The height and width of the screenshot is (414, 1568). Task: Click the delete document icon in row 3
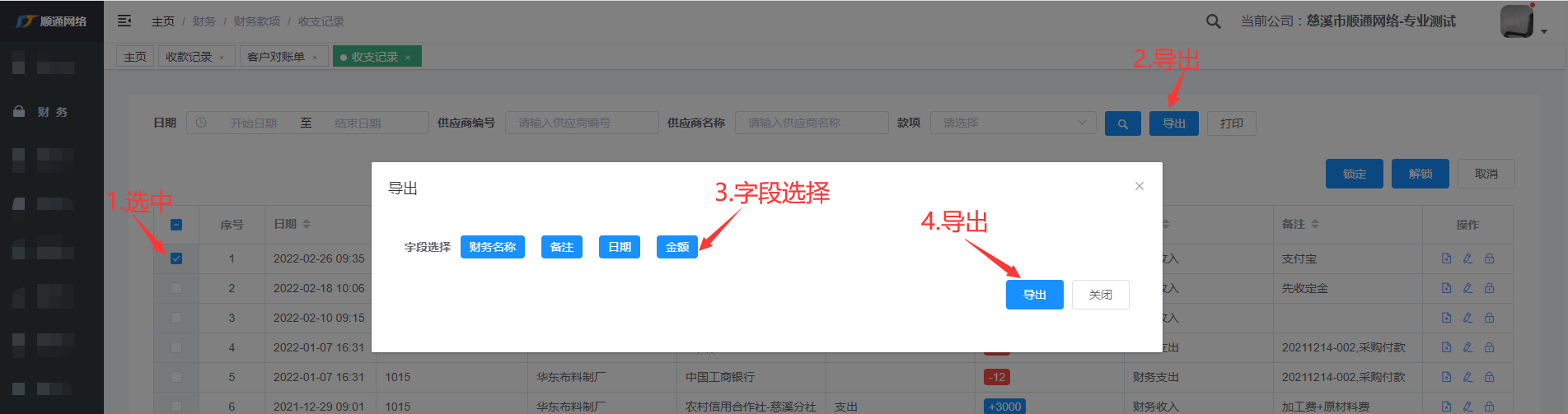point(1446,318)
